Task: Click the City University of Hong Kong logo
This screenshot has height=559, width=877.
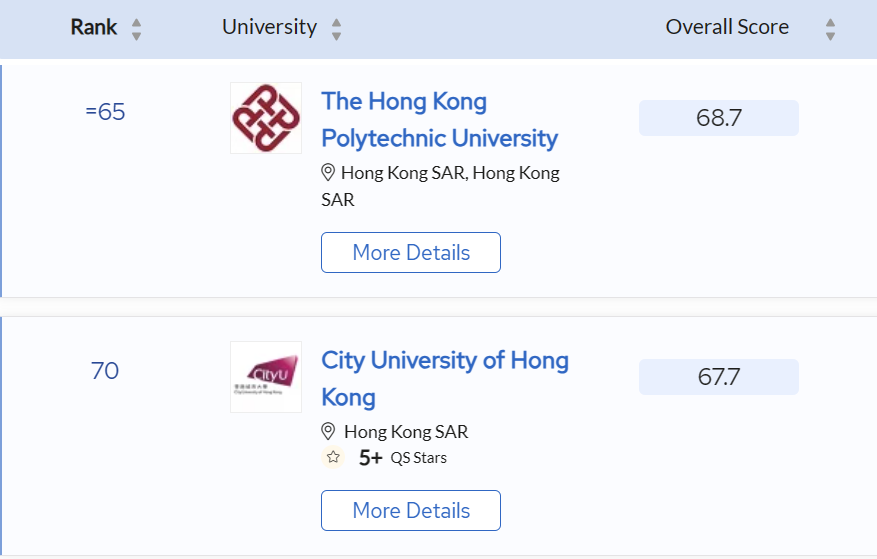Action: point(266,377)
